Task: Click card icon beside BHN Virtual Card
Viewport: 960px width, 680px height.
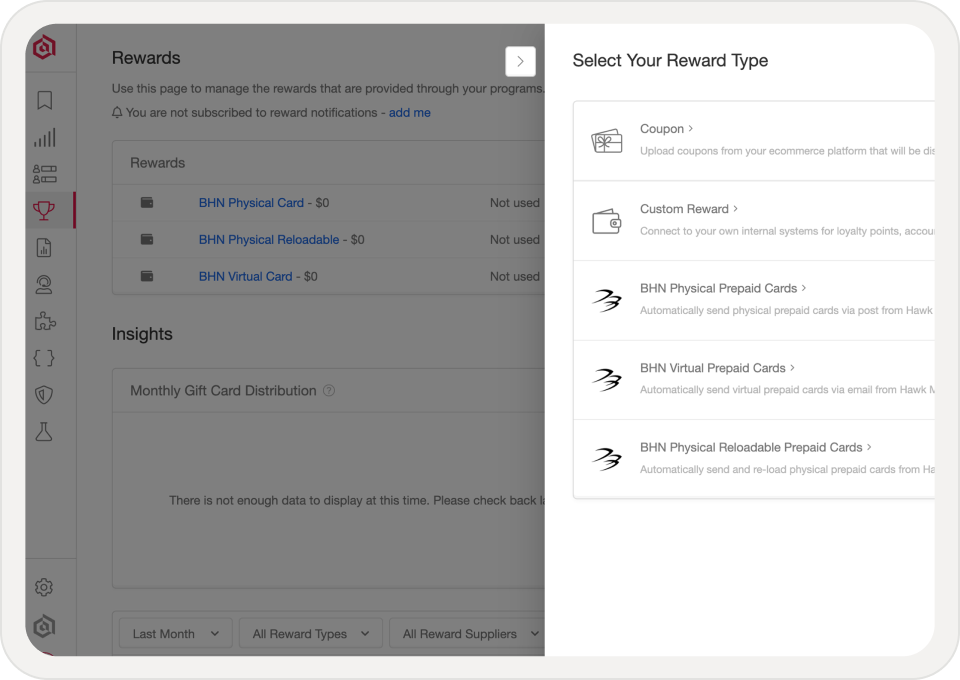Action: pos(147,276)
